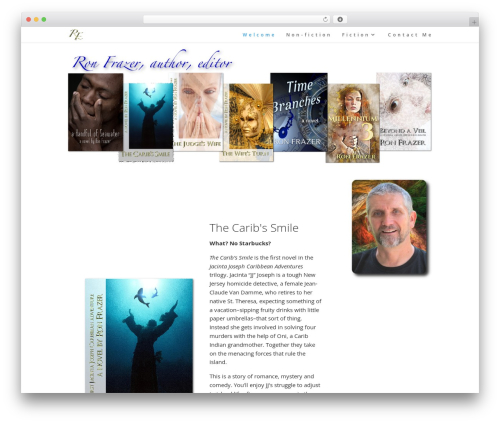
Task: Reload the page with refresh icon
Action: click(325, 19)
